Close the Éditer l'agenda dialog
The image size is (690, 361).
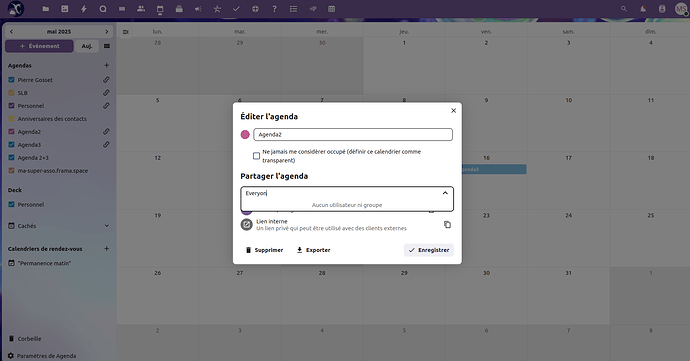[453, 111]
